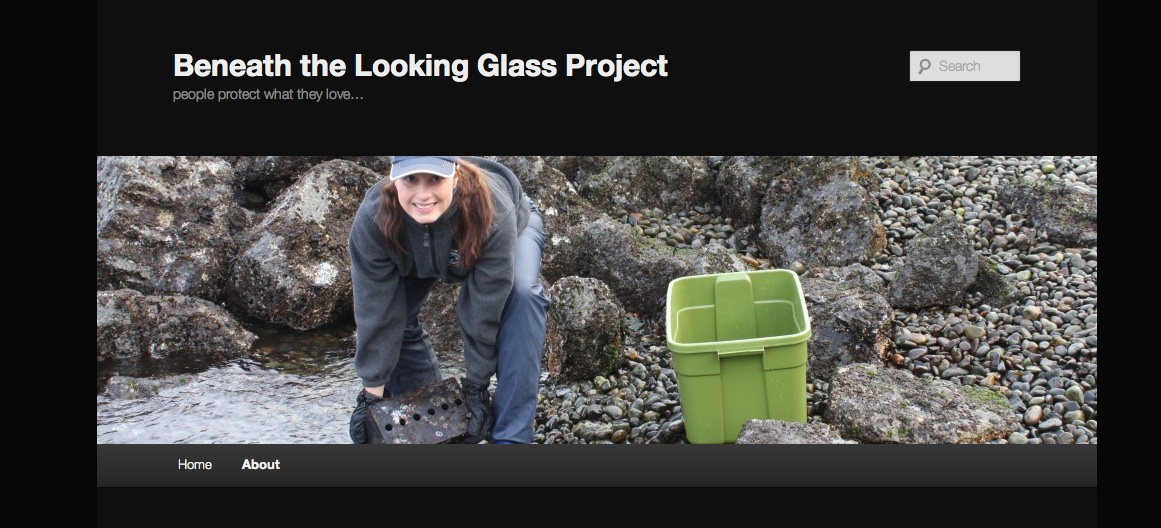Click the large boulder left of the woman
This screenshot has width=1161, height=528.
tap(290, 250)
